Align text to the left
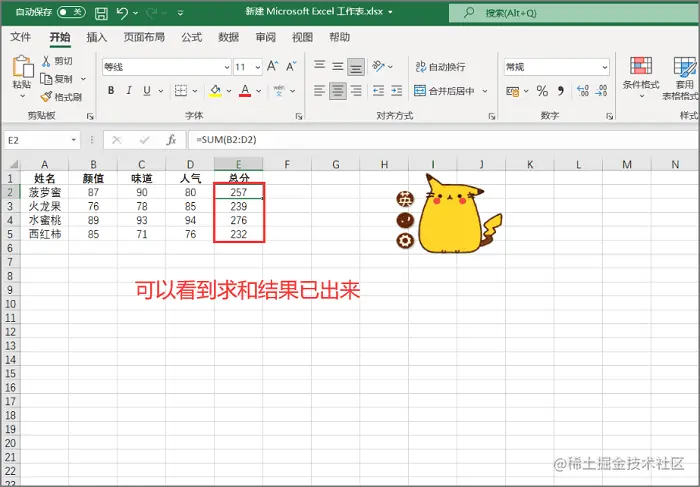Image resolution: width=700 pixels, height=487 pixels. 319,91
